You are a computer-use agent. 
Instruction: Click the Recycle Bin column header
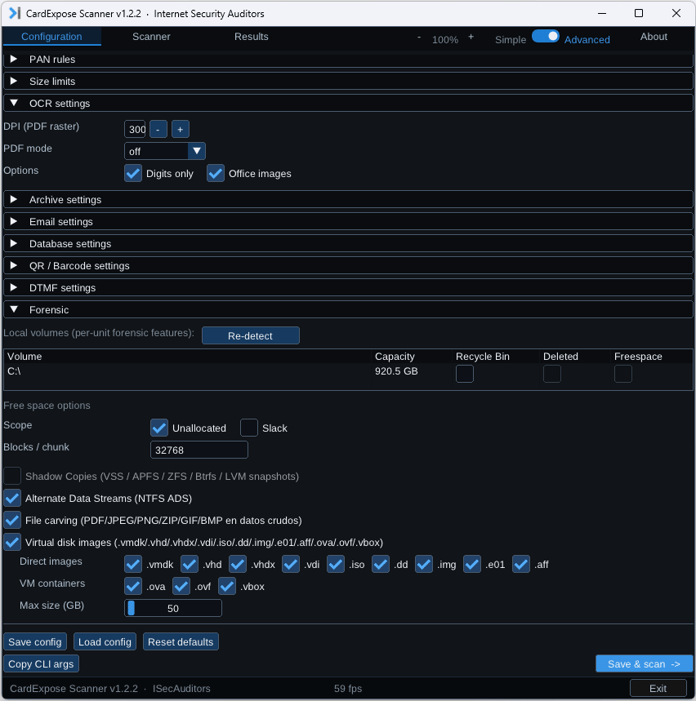[482, 356]
